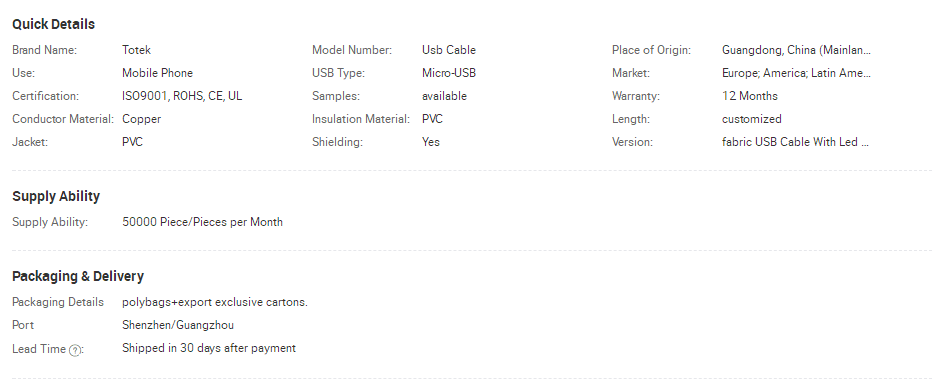Screen dimensions: 934x379
Task: Select the Quick Details heading
Action: [x=54, y=24]
